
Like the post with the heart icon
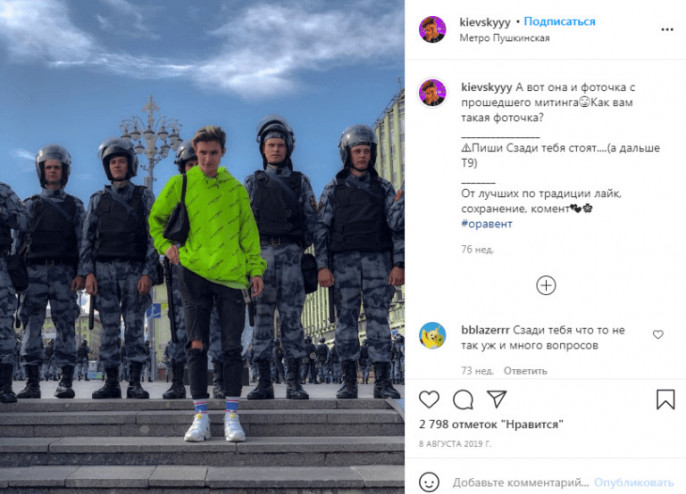(x=429, y=399)
